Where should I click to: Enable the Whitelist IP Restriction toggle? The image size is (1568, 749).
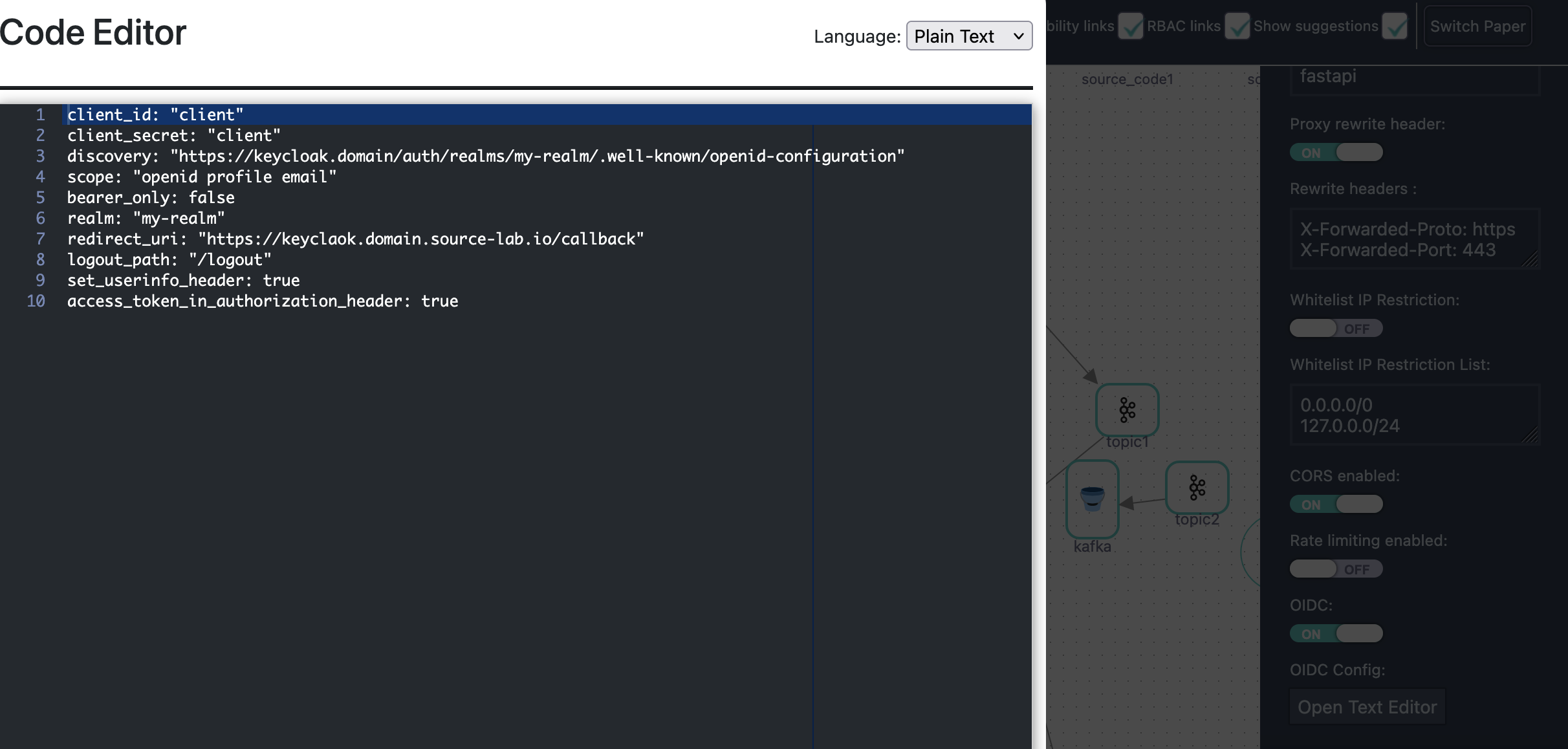click(x=1336, y=328)
